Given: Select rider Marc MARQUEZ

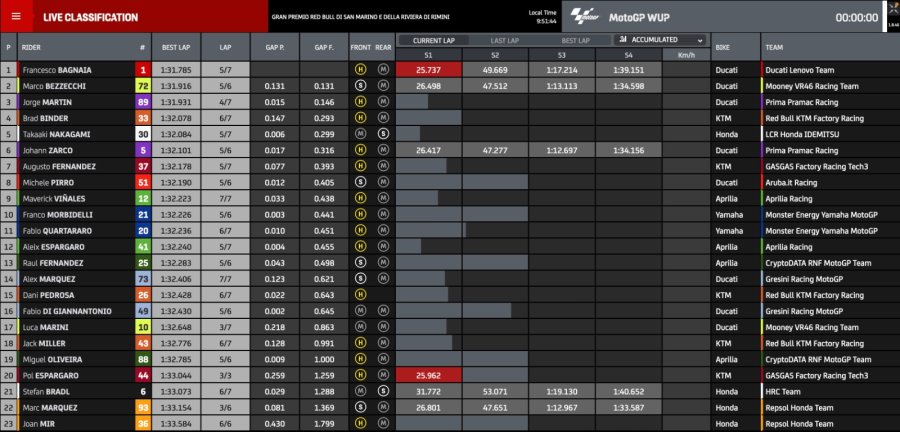Looking at the screenshot, I should point(50,407).
